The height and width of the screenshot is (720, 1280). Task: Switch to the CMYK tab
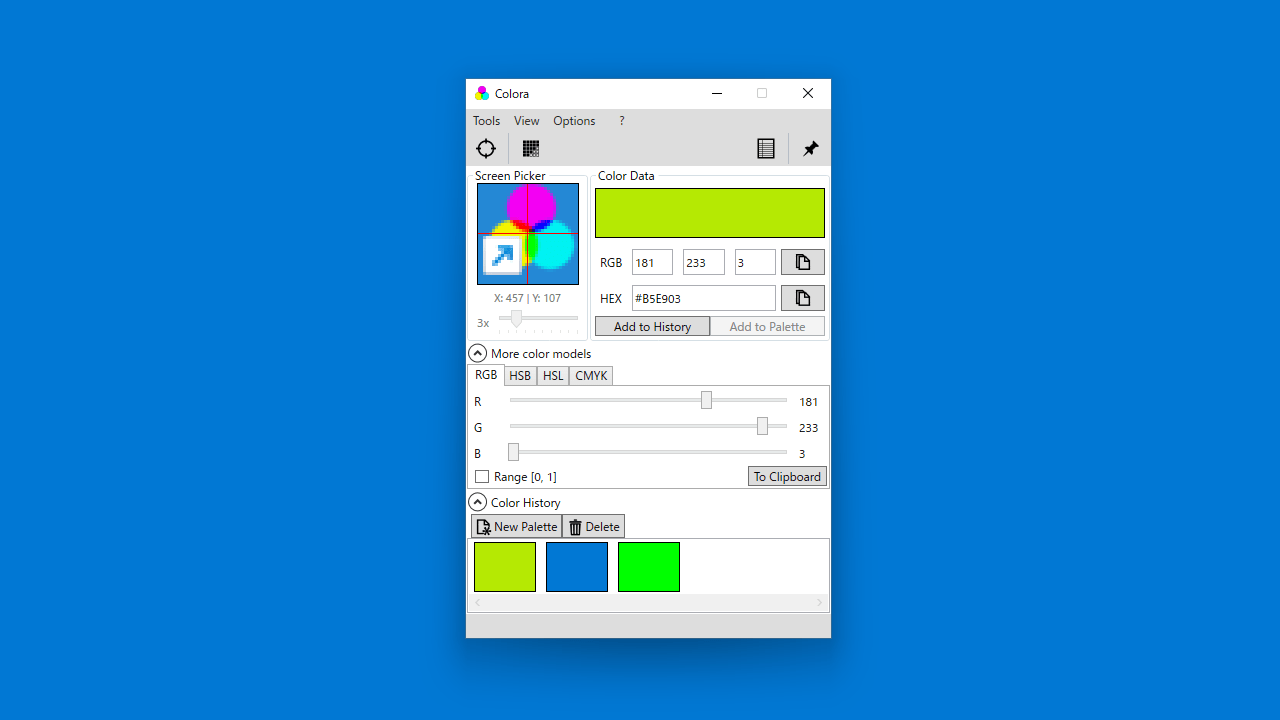click(x=591, y=376)
